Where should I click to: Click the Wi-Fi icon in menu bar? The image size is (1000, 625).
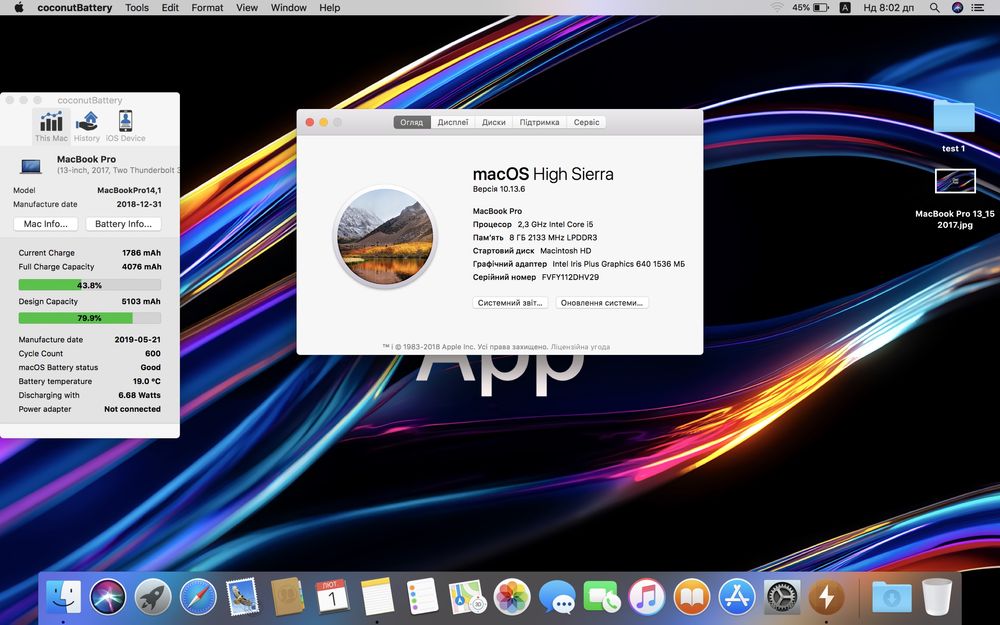[776, 8]
